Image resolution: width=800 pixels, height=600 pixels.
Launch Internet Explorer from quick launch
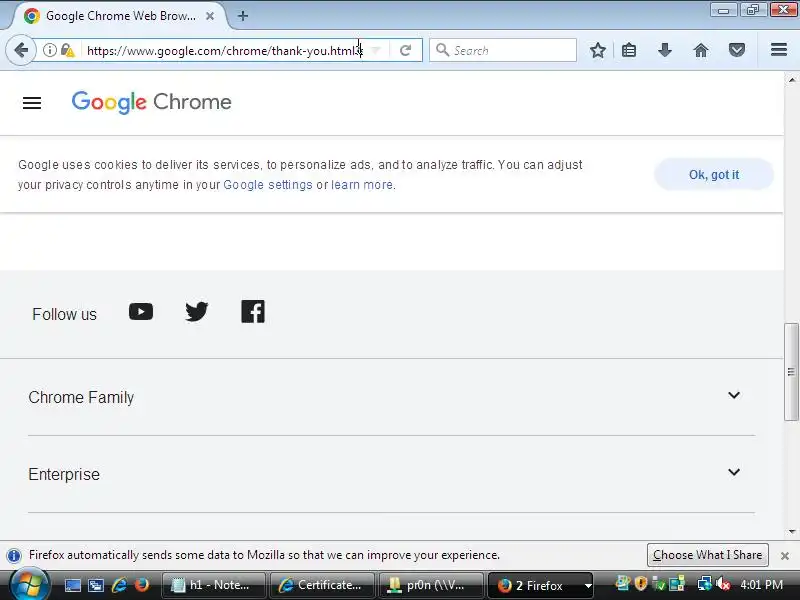pyautogui.click(x=119, y=585)
